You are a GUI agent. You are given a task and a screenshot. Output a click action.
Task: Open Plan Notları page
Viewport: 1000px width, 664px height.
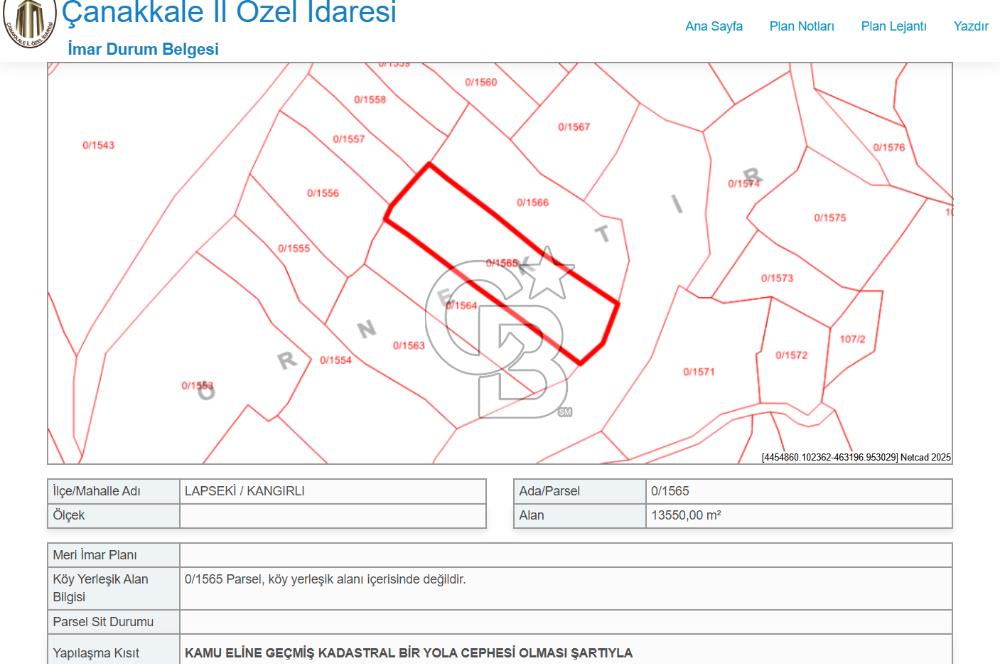click(802, 28)
